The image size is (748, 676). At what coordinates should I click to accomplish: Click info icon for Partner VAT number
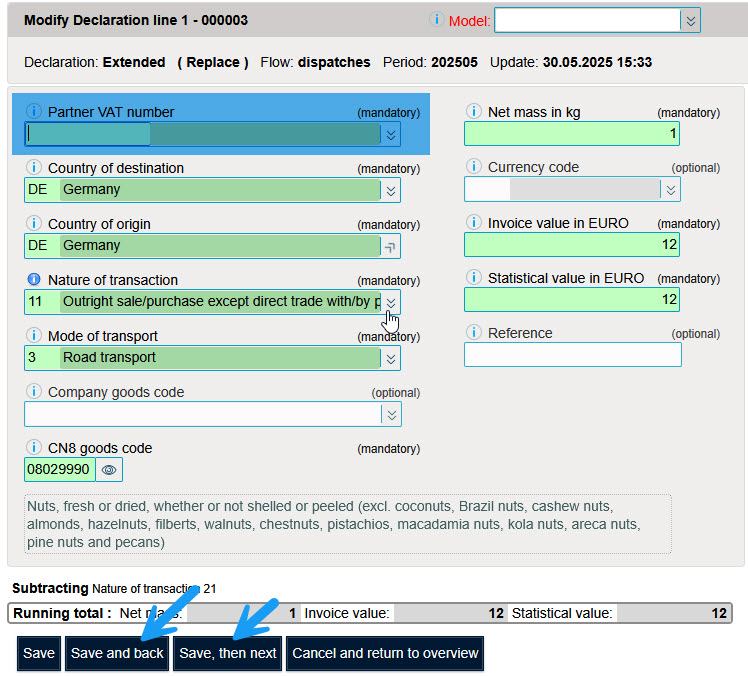tap(33, 111)
